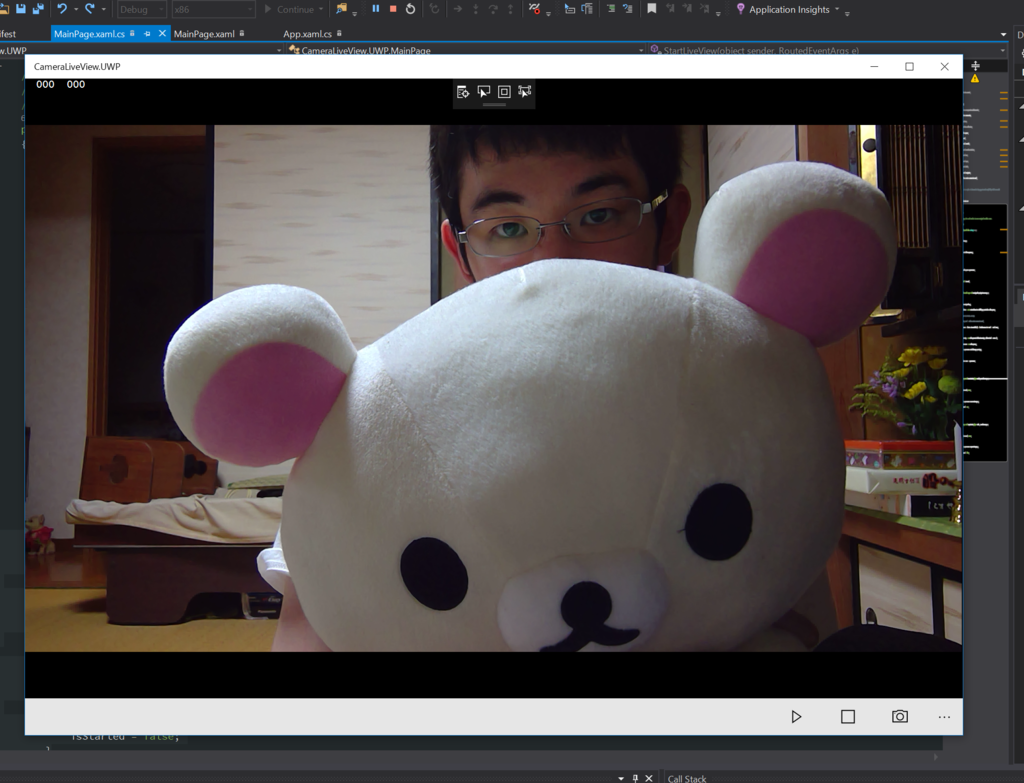Click the Show Next Statement arrow
This screenshot has height=783, width=1024.
click(457, 8)
